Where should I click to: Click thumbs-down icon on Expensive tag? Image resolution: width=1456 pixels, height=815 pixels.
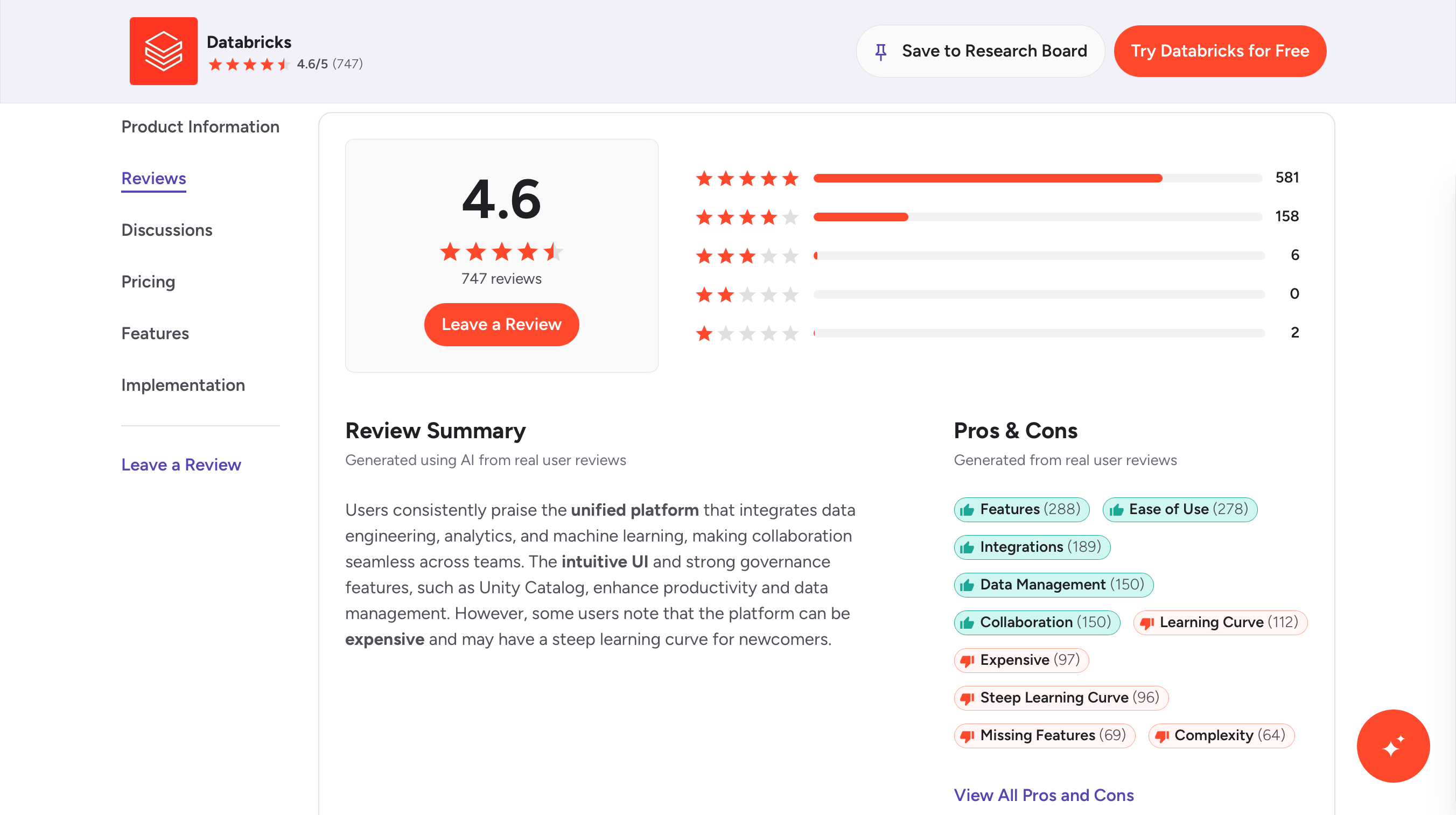[967, 661]
